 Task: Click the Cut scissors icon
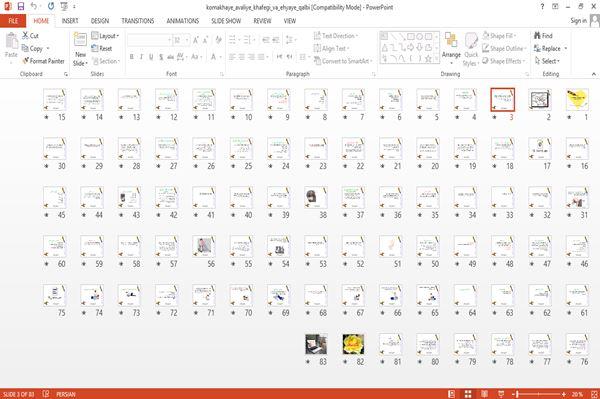[x=25, y=36]
